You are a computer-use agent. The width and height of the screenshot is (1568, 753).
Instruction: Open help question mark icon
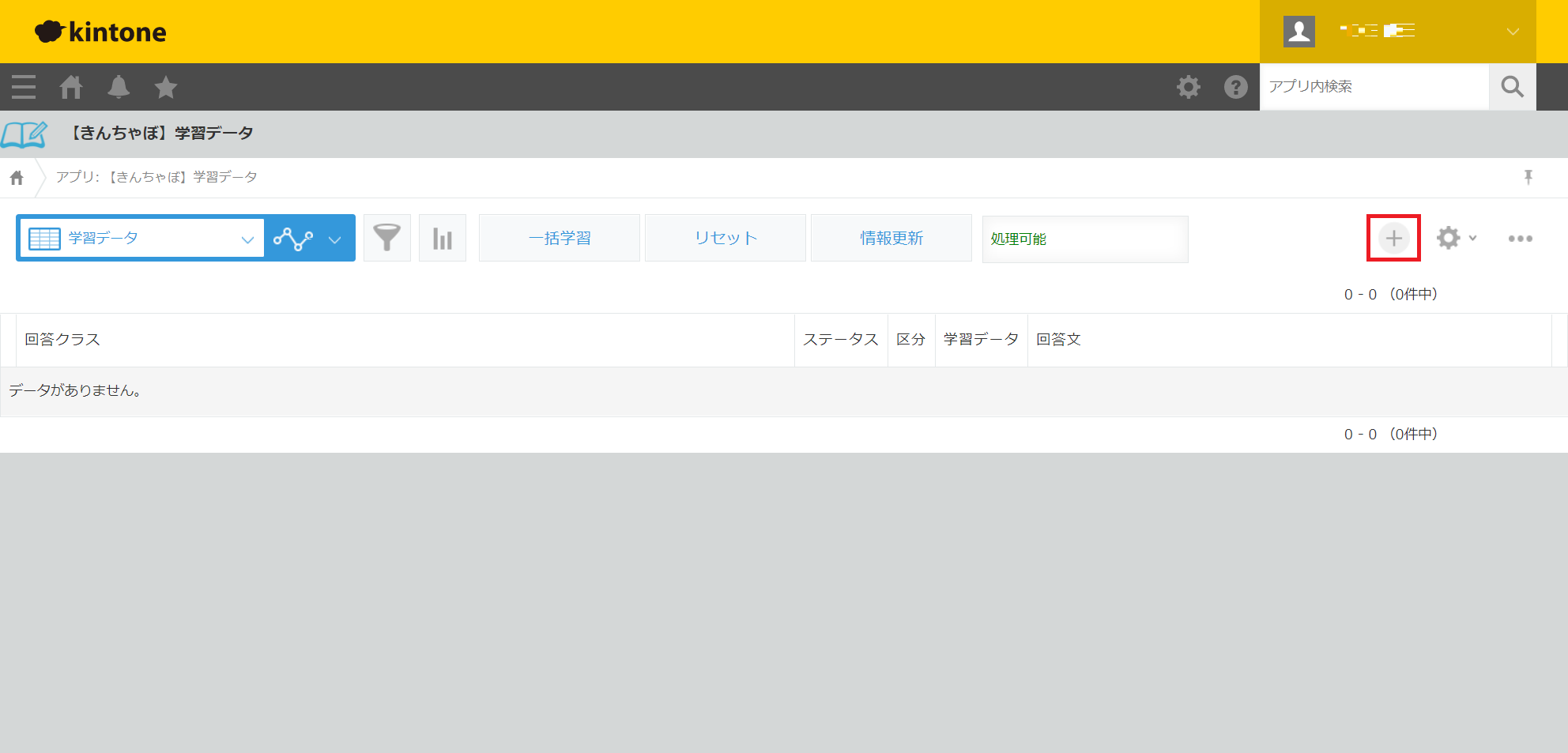(x=1235, y=87)
